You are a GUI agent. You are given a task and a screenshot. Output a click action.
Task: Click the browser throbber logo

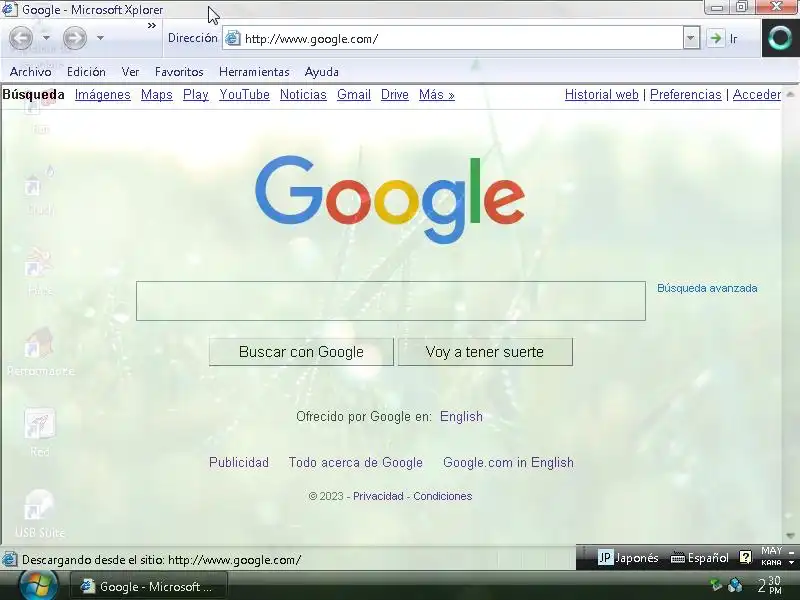(780, 38)
